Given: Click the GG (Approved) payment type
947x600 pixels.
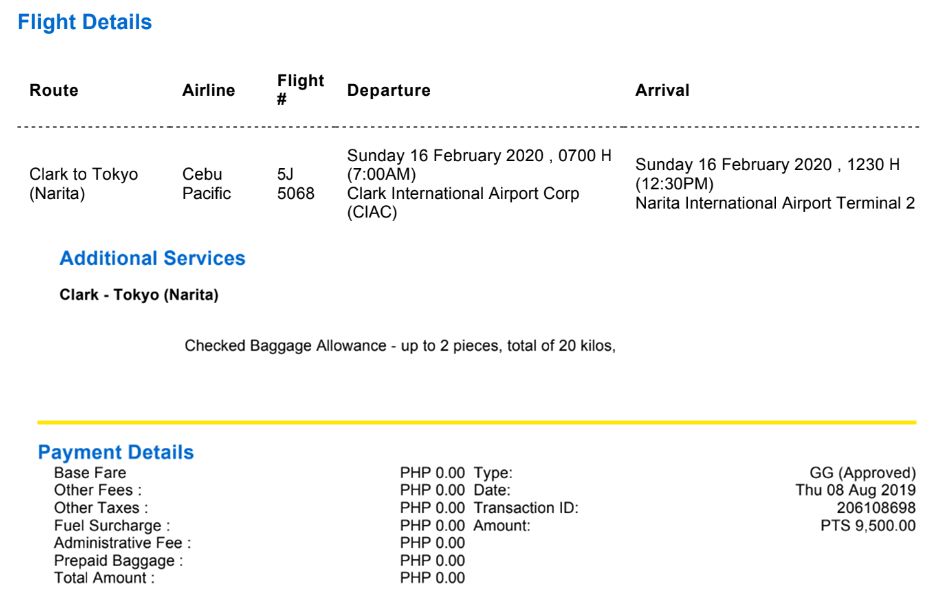Looking at the screenshot, I should [x=862, y=473].
